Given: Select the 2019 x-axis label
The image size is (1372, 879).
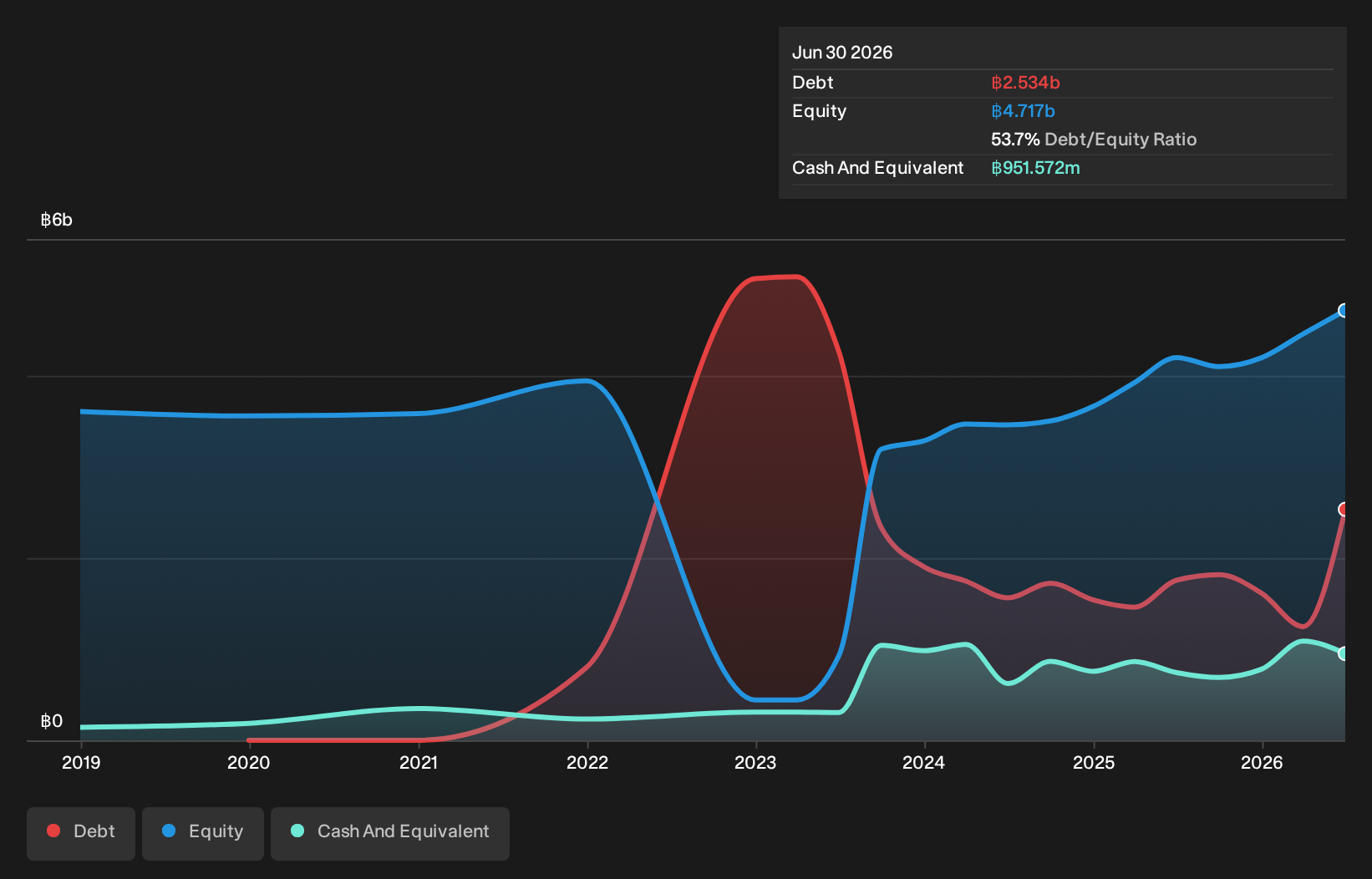Looking at the screenshot, I should pos(81,762).
